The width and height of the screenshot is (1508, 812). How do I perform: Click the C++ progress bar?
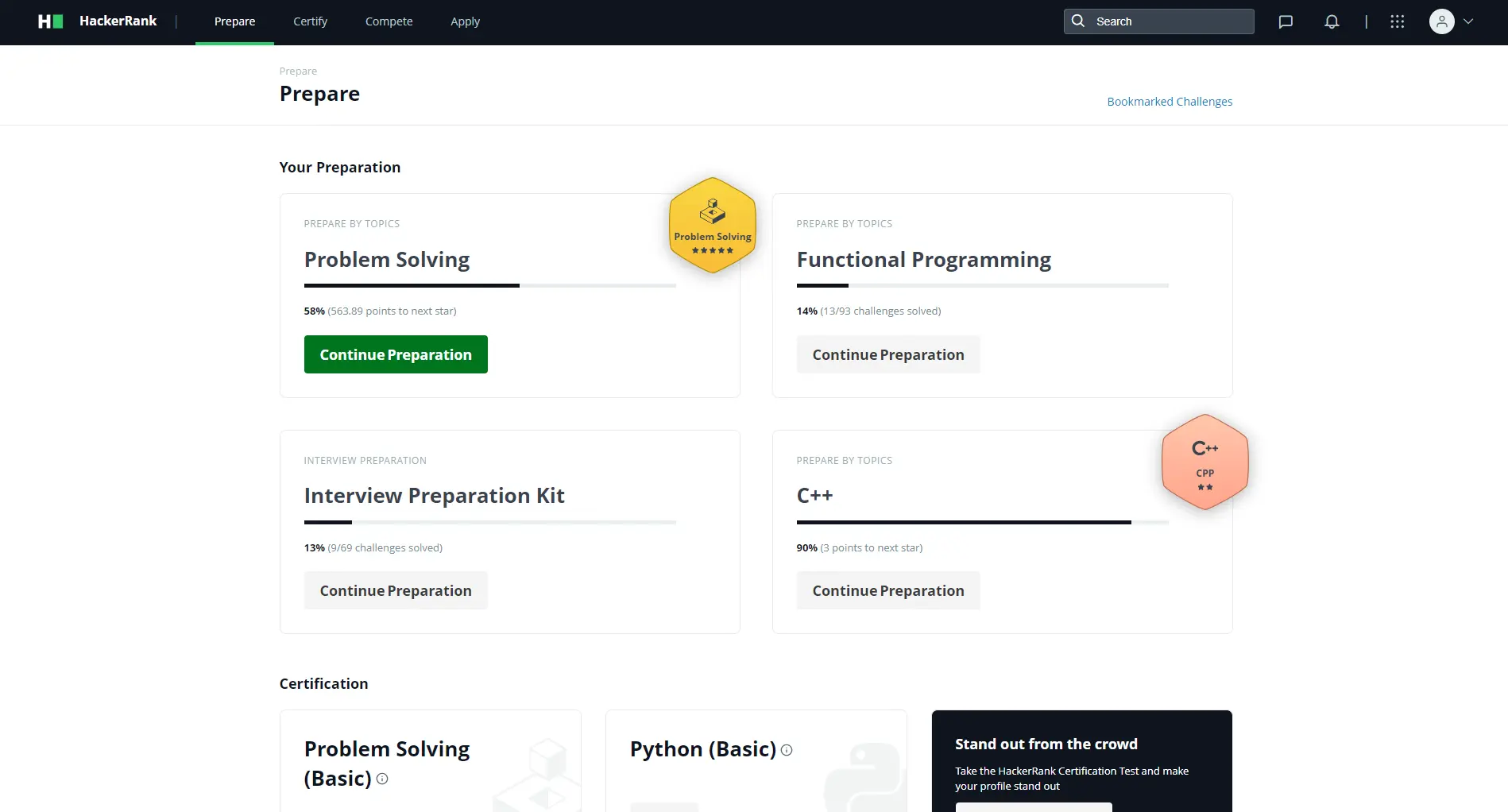[983, 522]
